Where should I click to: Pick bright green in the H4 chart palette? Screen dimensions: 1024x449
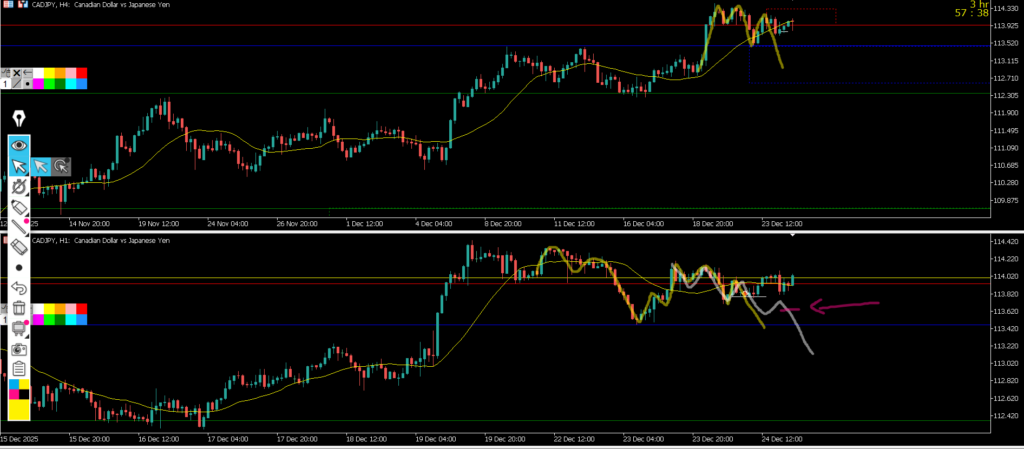49,84
